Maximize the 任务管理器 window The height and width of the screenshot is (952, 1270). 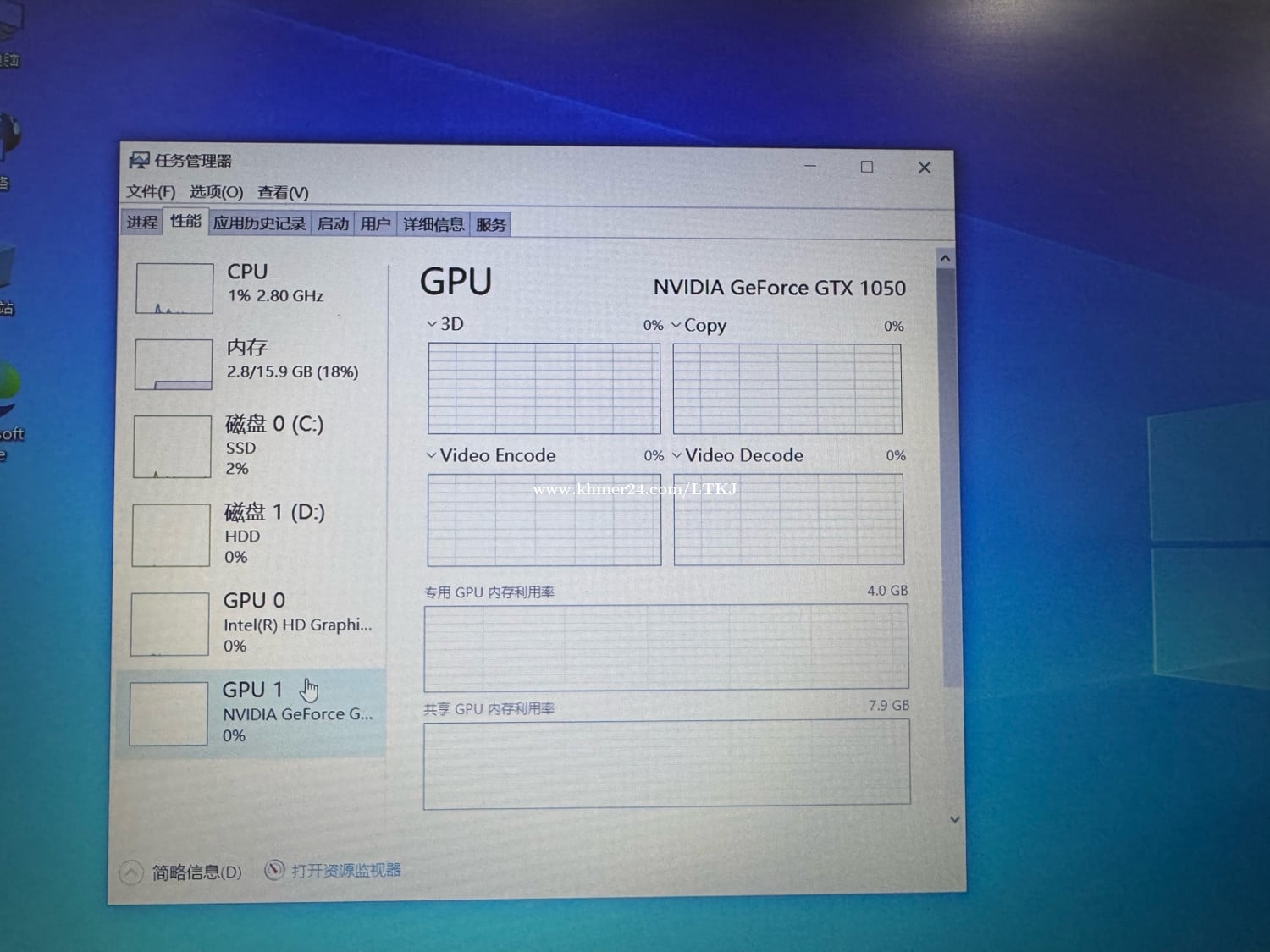[x=867, y=167]
